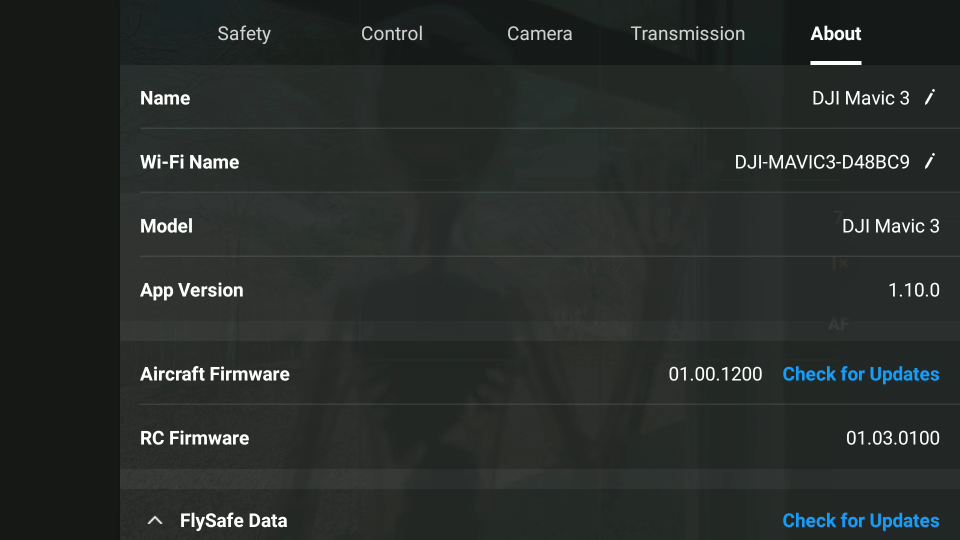Check for Updates for Aircraft Firmware
Screen dimensions: 960x540
pos(860,374)
